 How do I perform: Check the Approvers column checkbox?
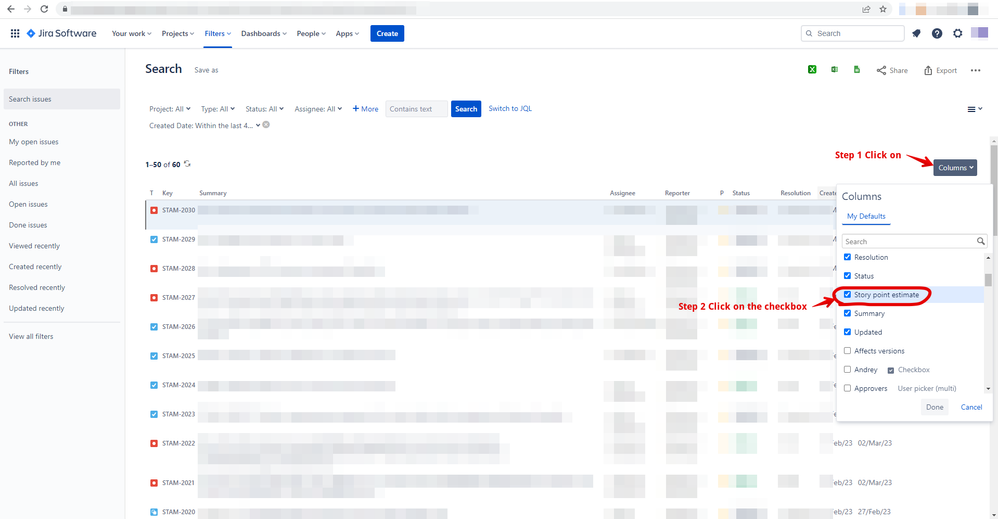pos(847,388)
